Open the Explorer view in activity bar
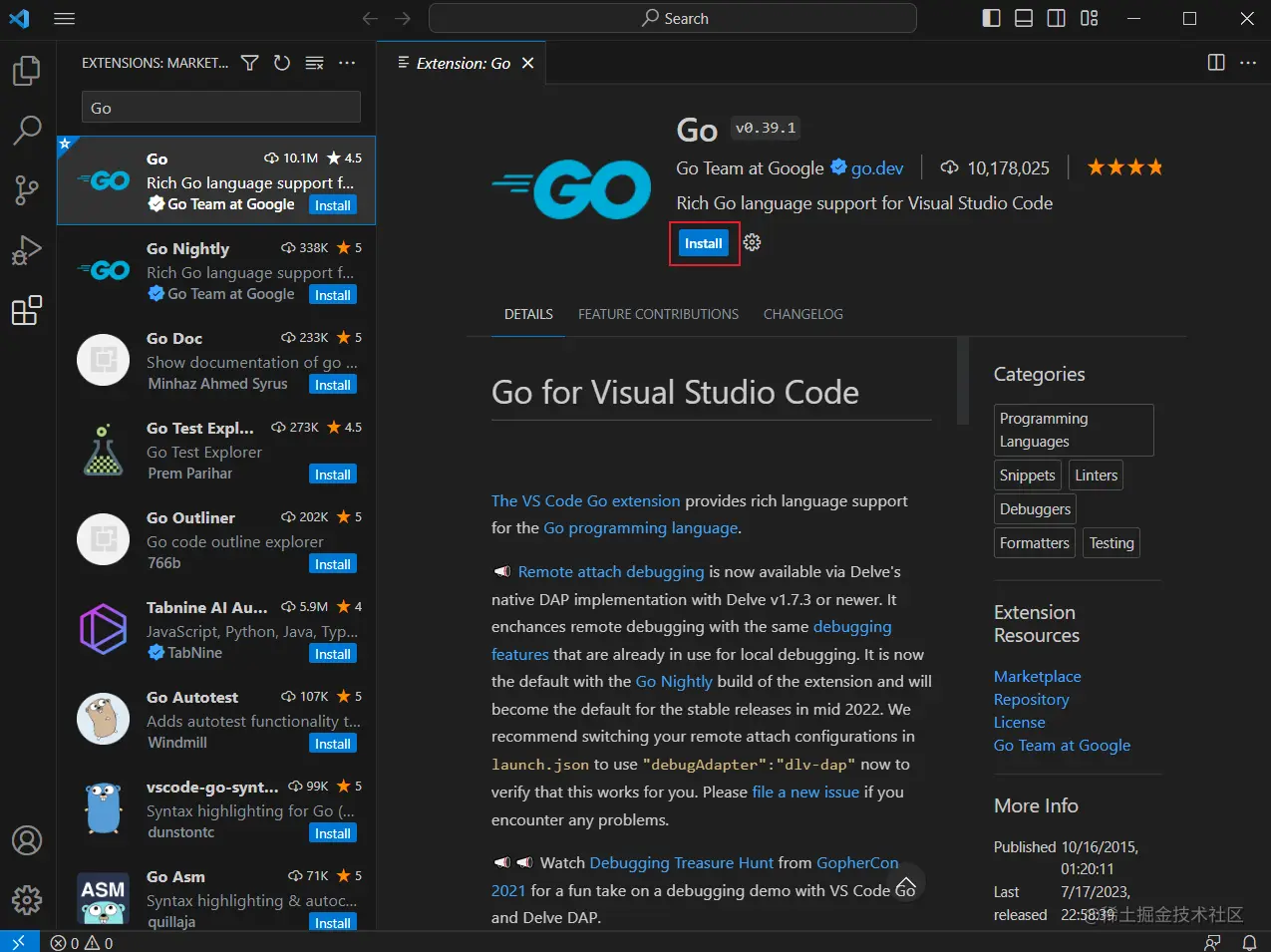Screen dimensions: 1271x952 pos(27,71)
